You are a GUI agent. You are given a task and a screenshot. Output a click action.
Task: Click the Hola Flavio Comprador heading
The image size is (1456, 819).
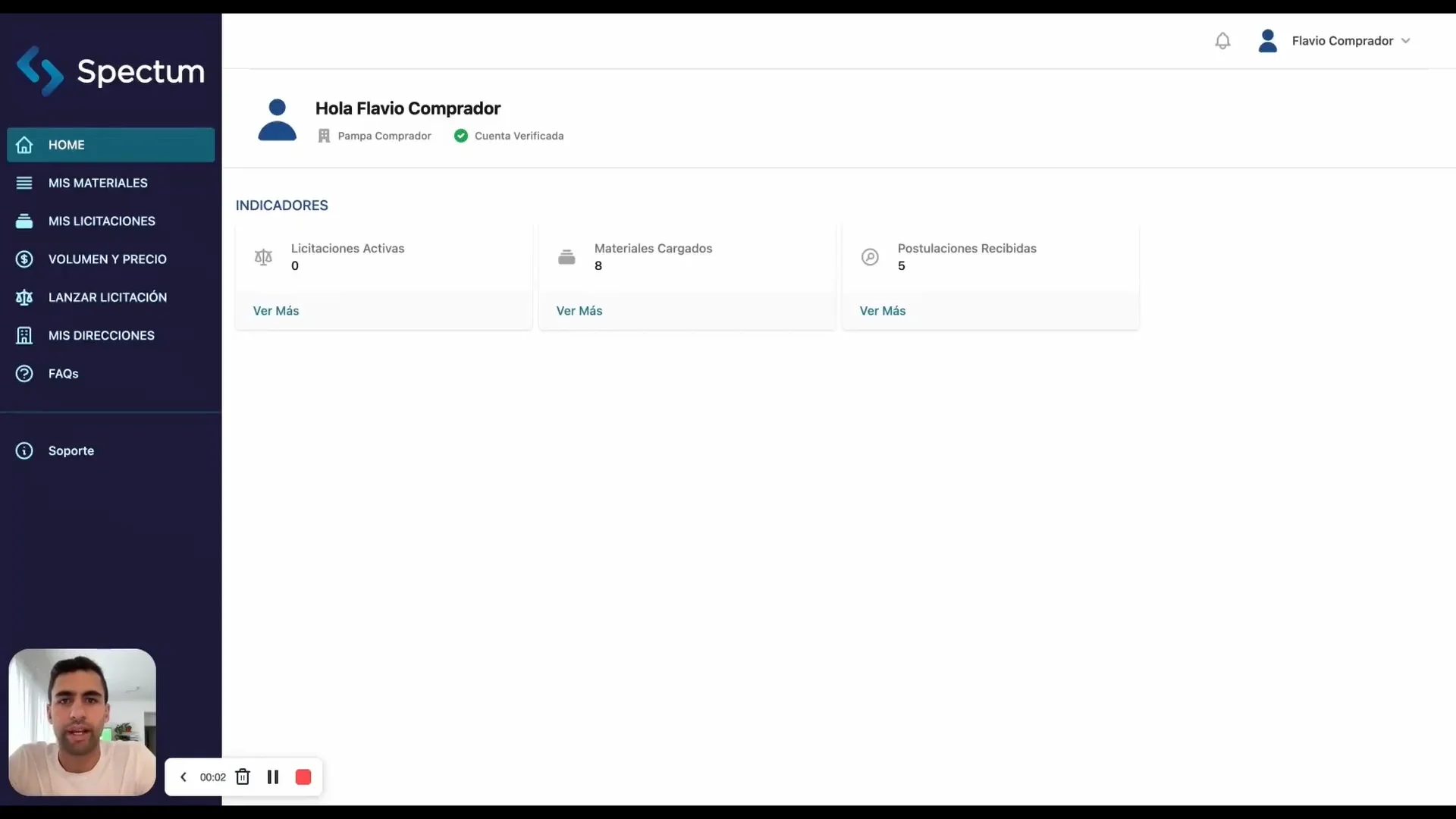408,108
